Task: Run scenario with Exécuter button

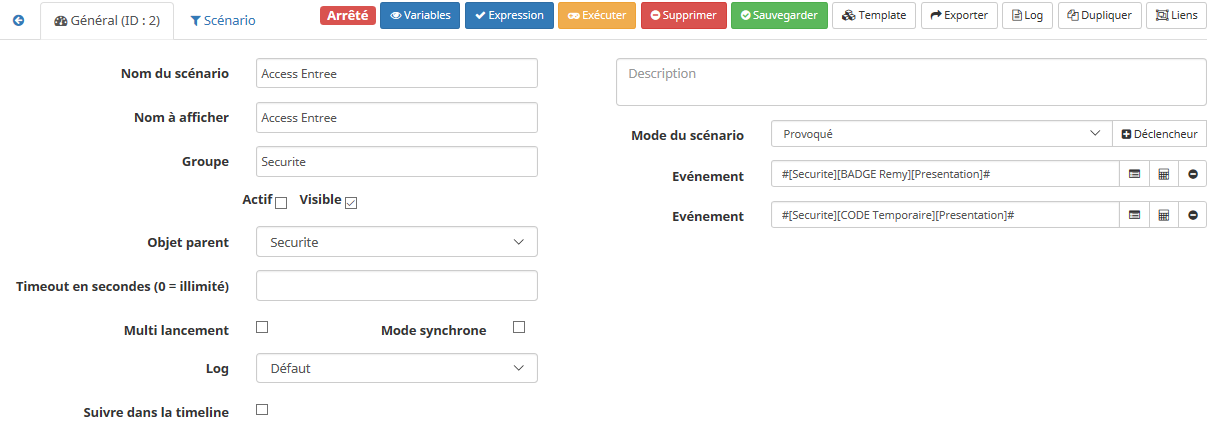Action: pyautogui.click(x=597, y=16)
